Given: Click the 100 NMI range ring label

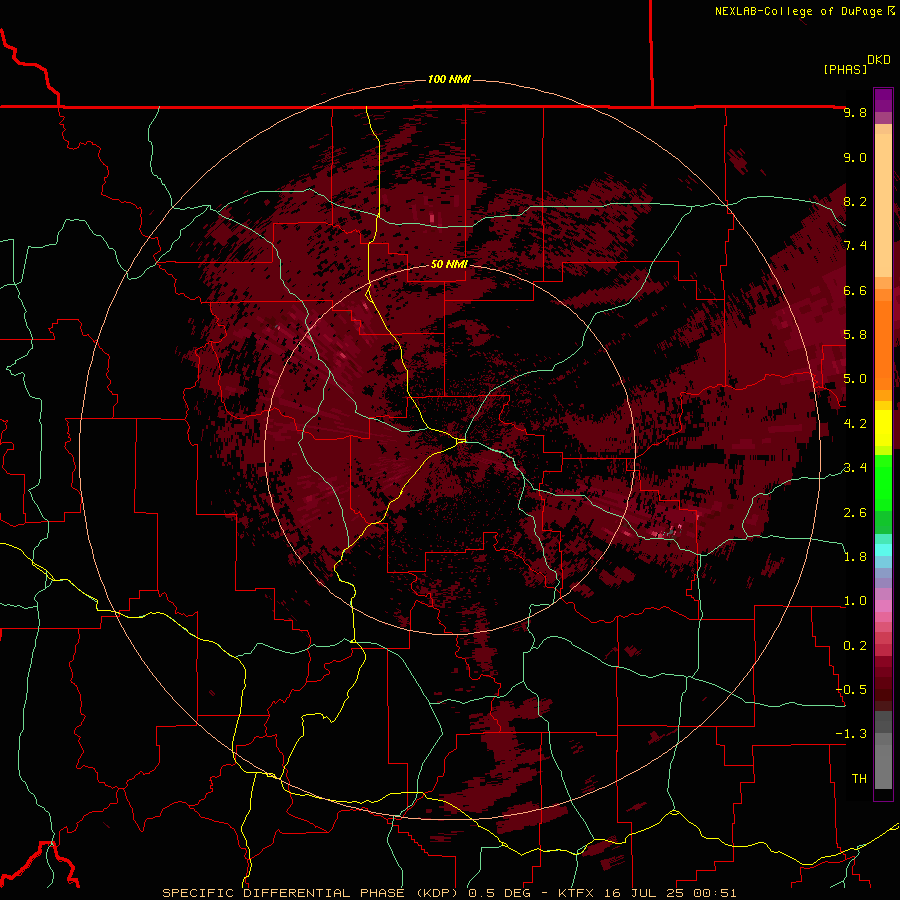Looking at the screenshot, I should coord(449,79).
